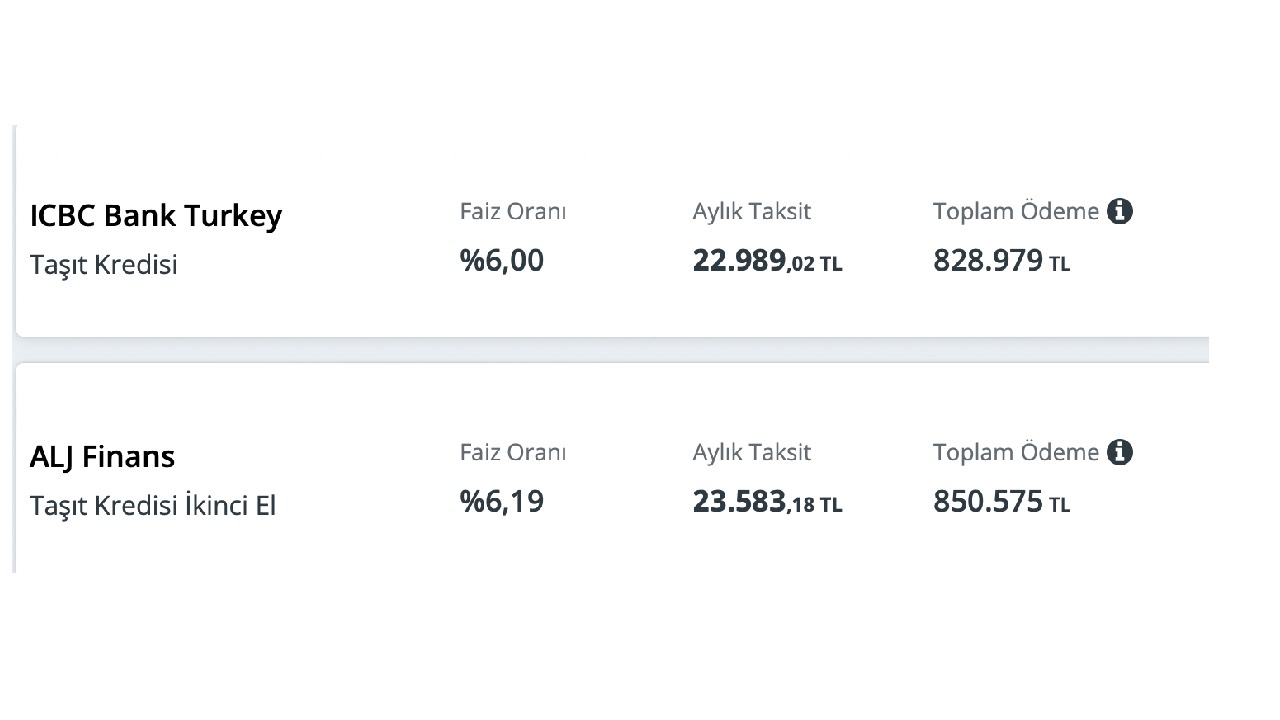Open the ICBC Bank Turkey loan offer
1280x720 pixels.
point(156,216)
